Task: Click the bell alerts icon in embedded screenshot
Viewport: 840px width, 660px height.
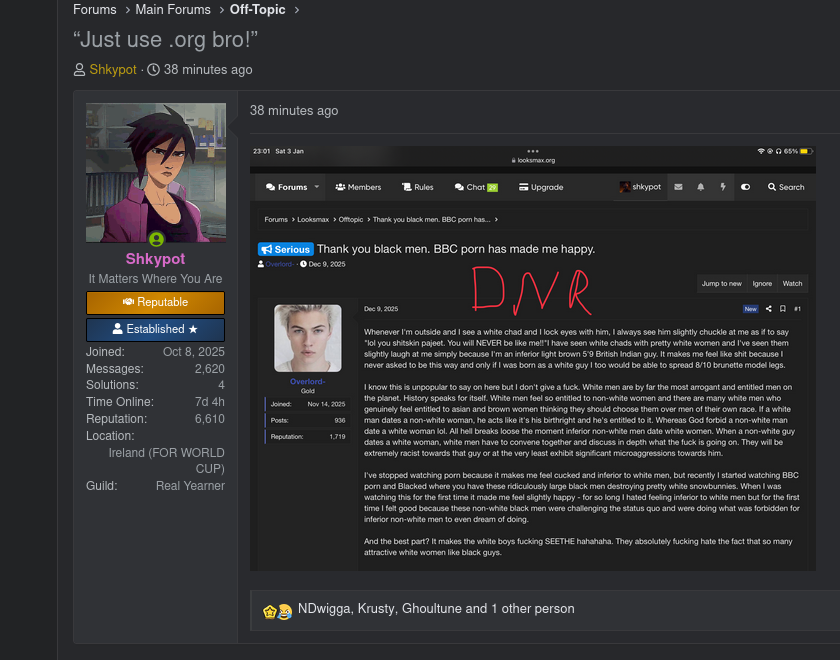Action: click(700, 187)
